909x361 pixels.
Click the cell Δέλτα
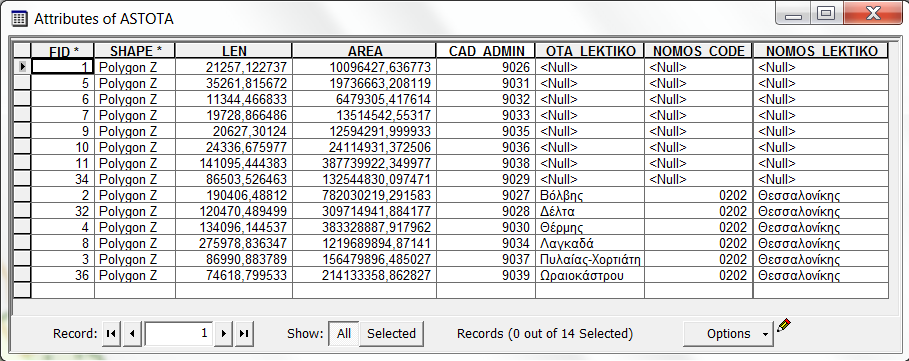[590, 212]
